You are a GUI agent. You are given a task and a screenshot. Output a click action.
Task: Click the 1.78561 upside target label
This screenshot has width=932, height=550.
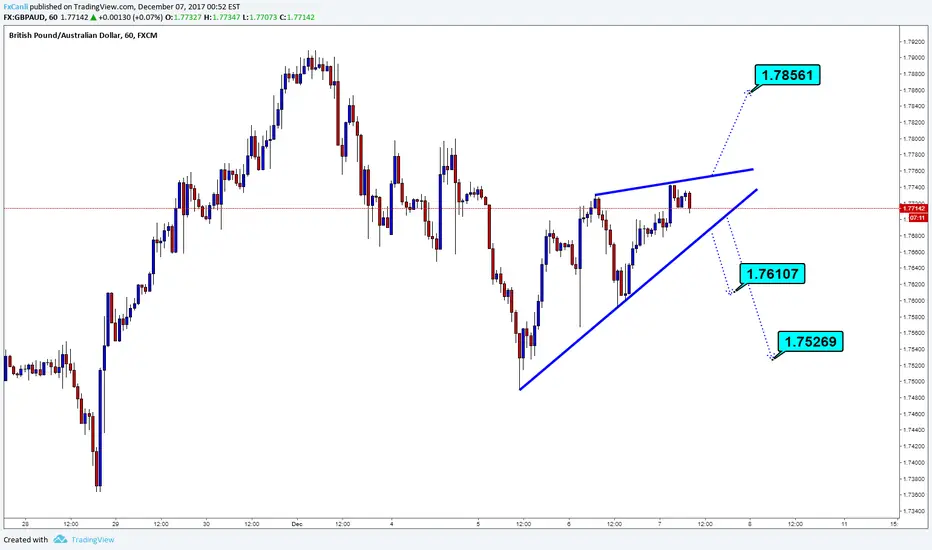tap(788, 75)
